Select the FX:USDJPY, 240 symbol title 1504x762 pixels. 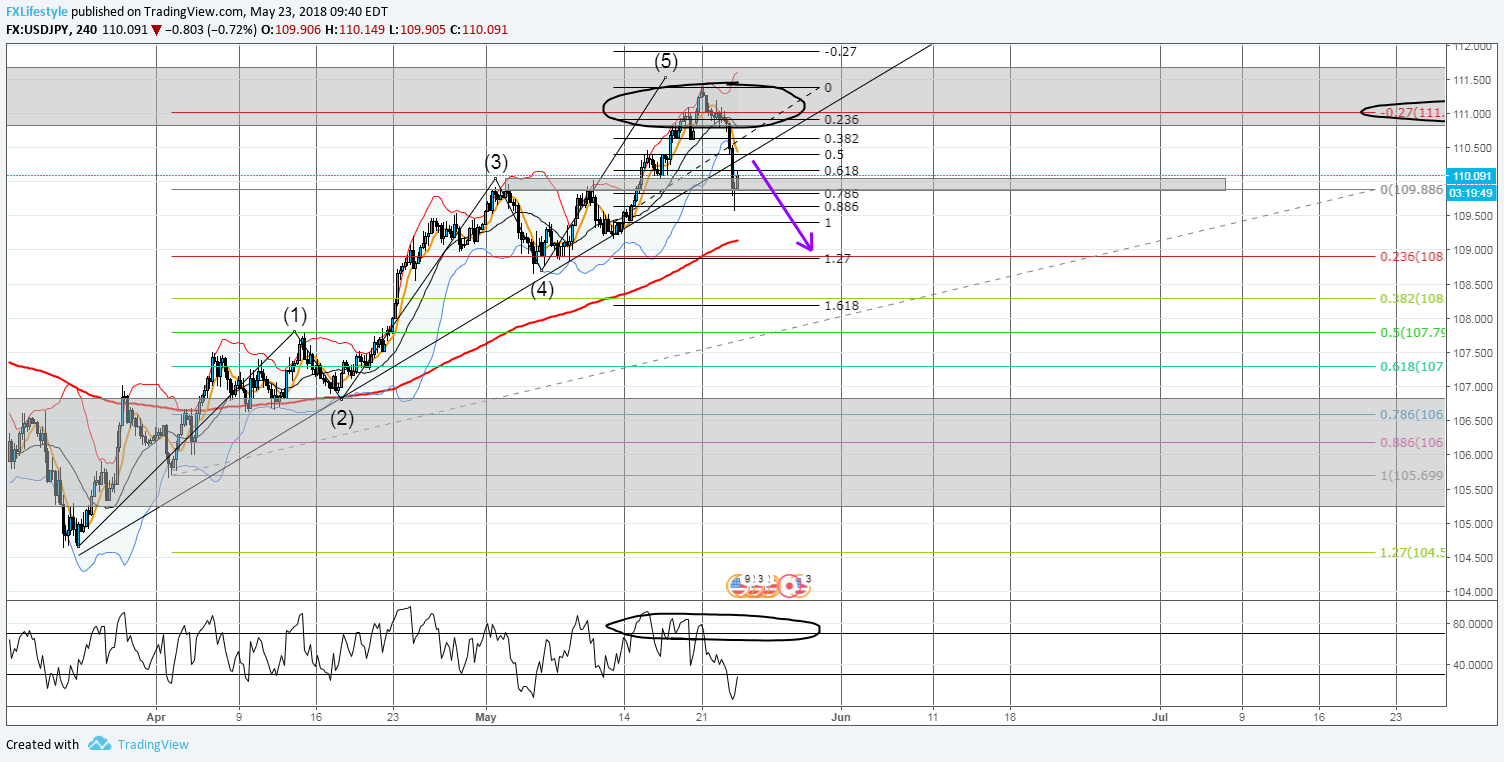(x=52, y=30)
